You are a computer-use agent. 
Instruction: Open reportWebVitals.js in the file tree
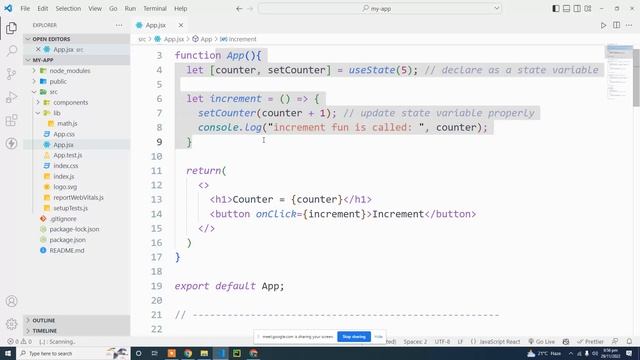[x=78, y=198]
